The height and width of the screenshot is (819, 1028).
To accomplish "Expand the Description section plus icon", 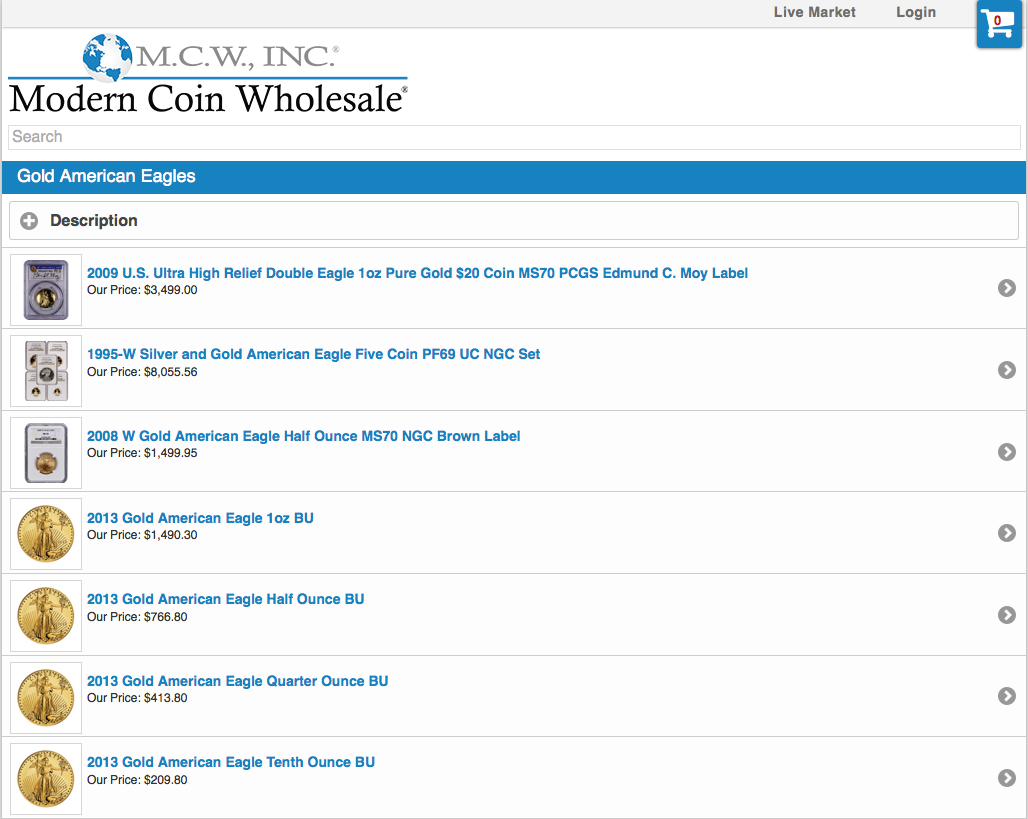I will (29, 221).
